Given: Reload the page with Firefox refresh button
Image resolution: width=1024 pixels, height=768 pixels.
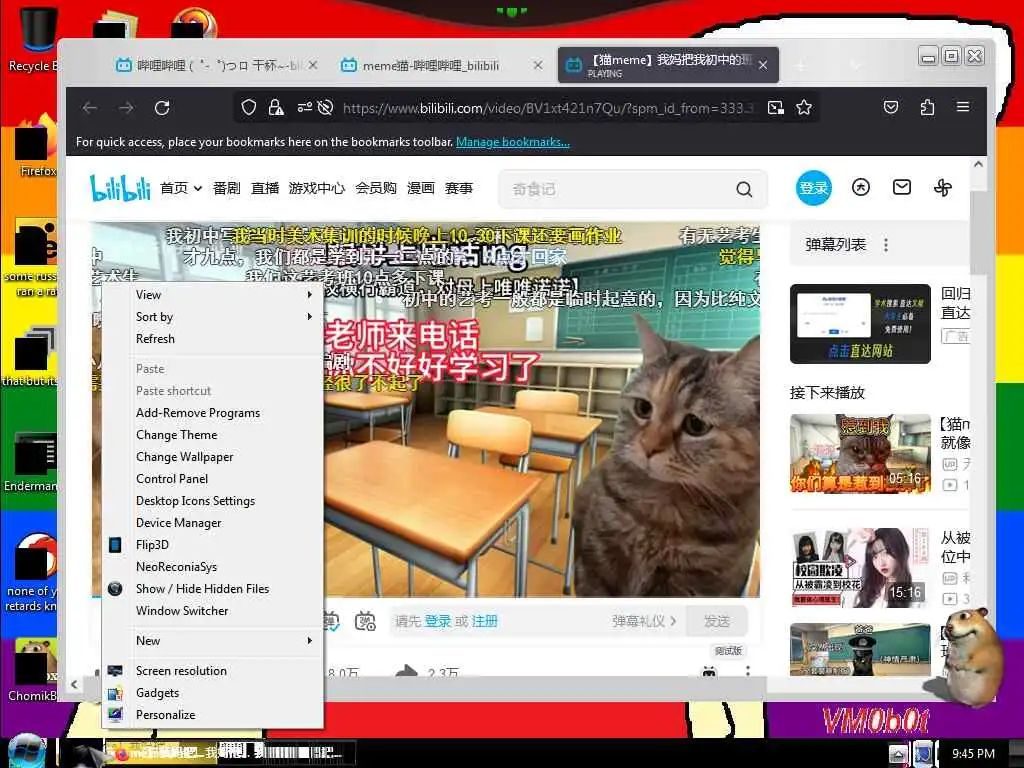Looking at the screenshot, I should (x=162, y=108).
